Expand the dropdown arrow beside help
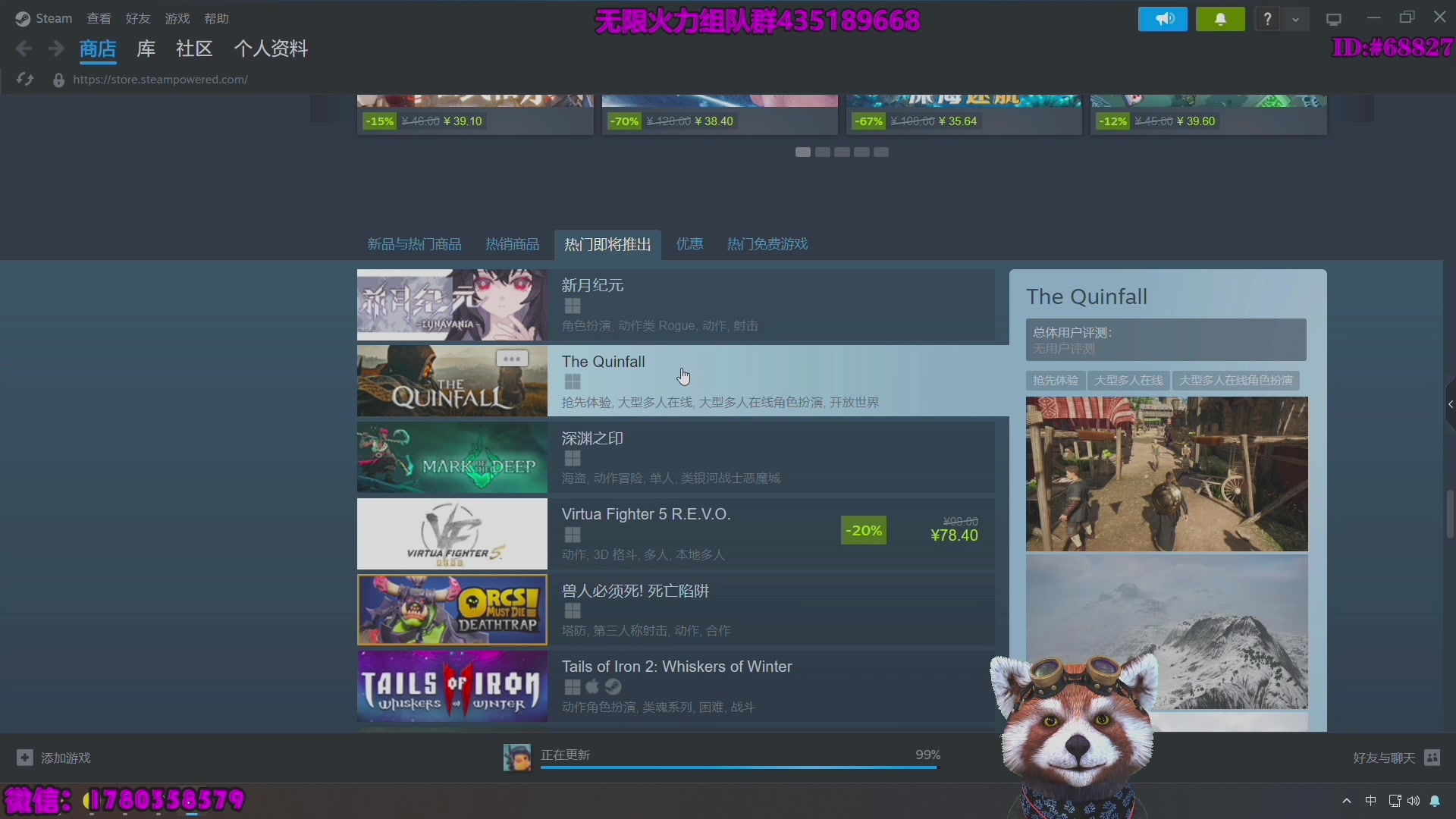This screenshot has height=819, width=1456. click(x=1295, y=19)
